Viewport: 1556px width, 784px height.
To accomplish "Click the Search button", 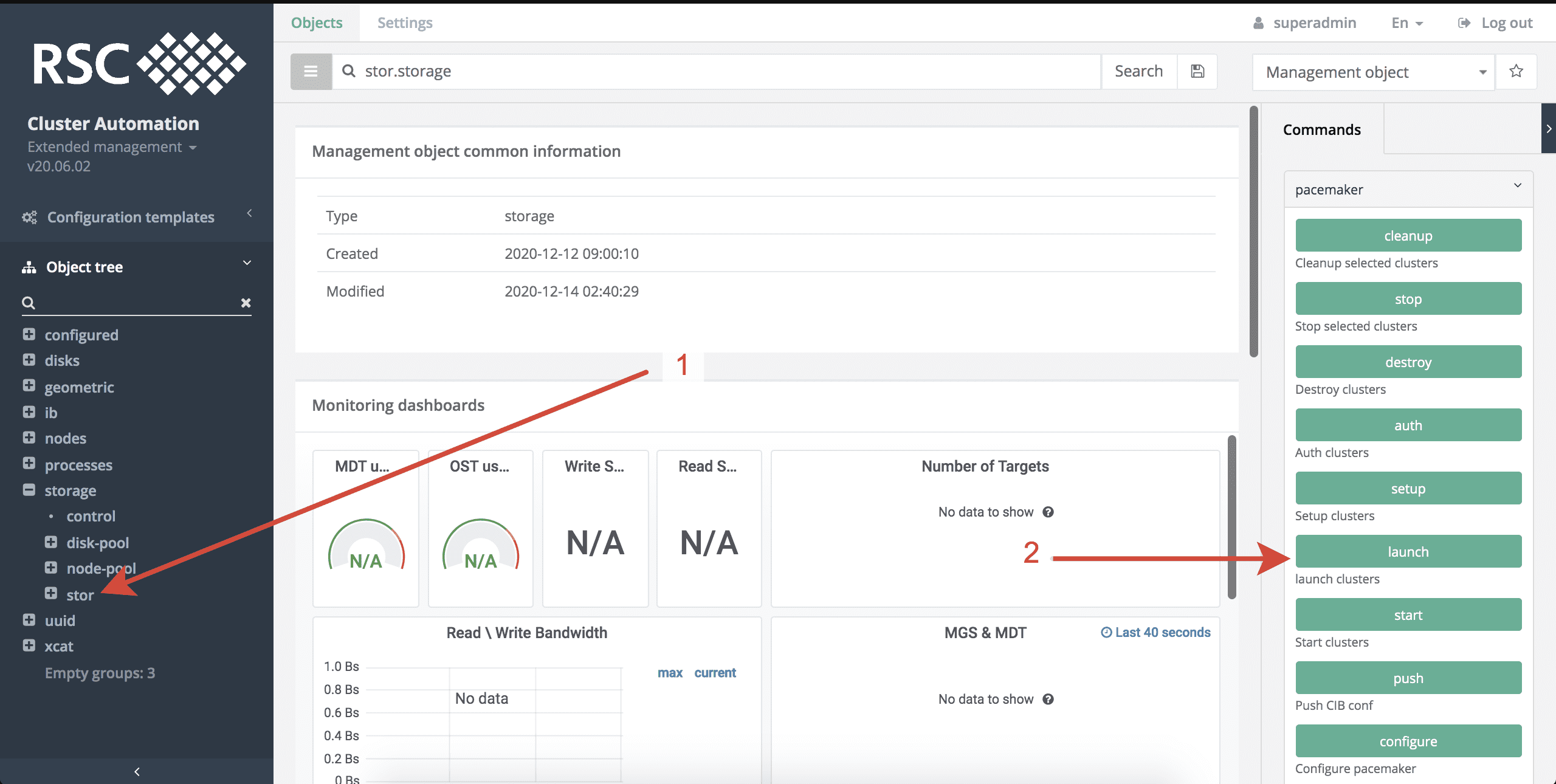I will 1138,70.
